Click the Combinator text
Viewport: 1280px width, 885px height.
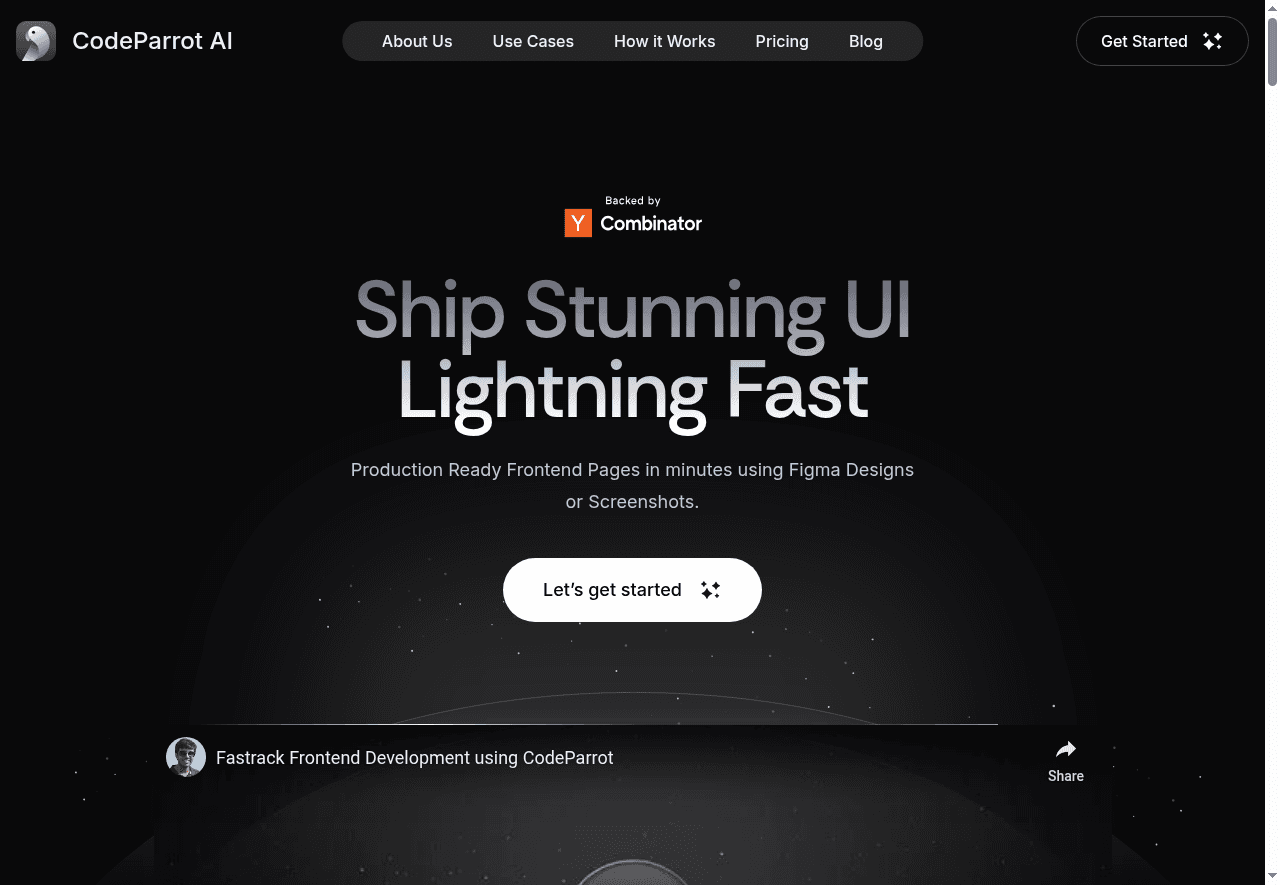coord(651,223)
